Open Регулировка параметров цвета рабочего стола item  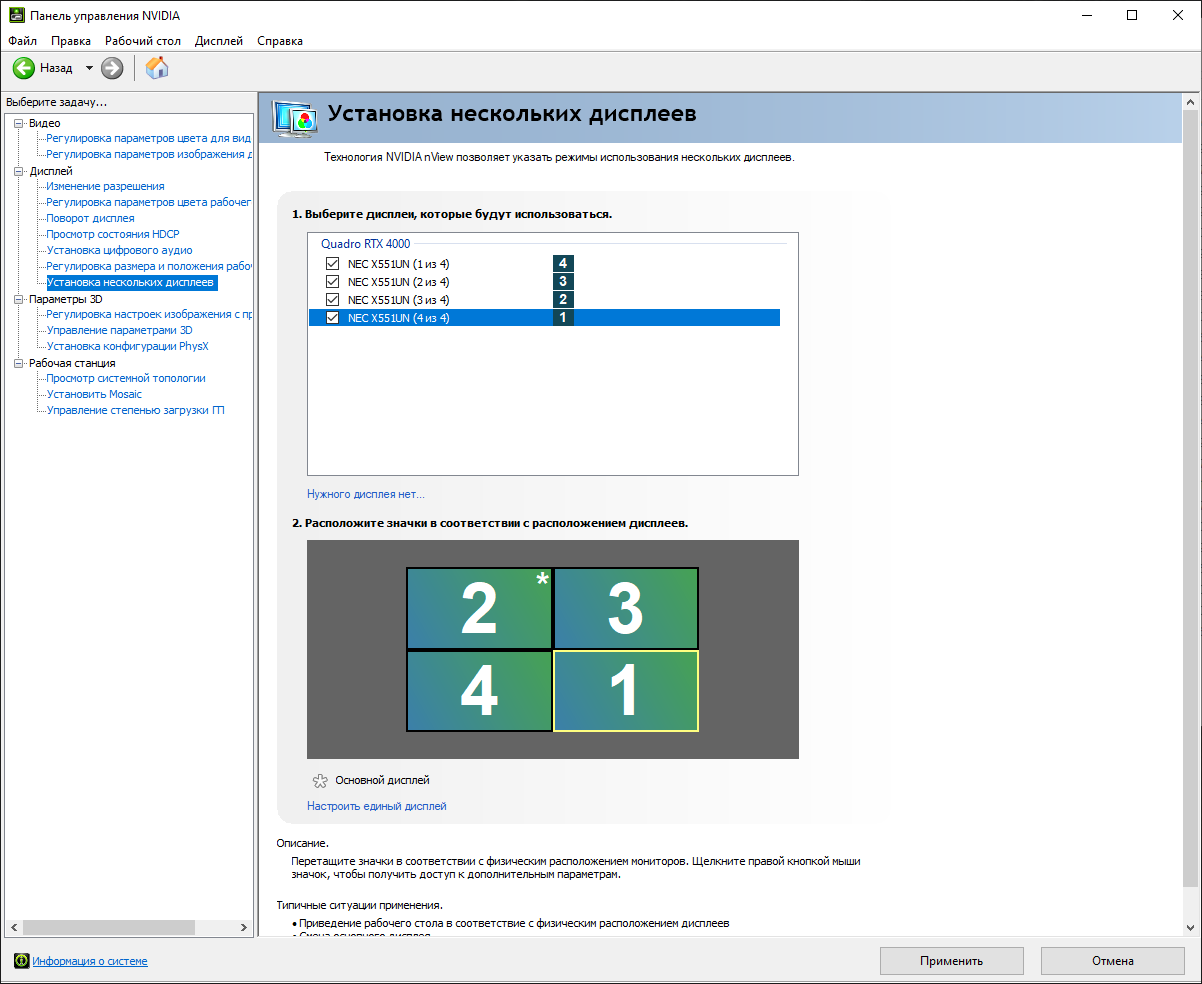click(x=148, y=202)
